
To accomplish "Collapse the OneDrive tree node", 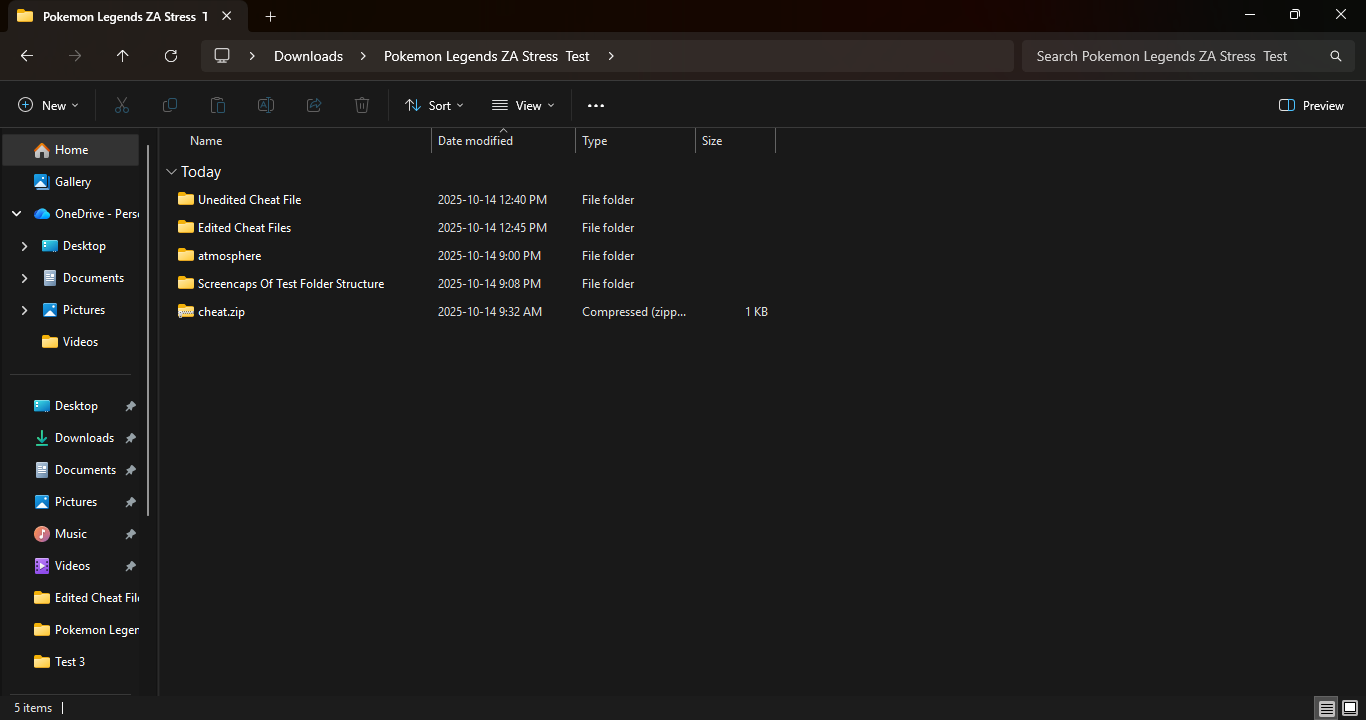I will 16,213.
